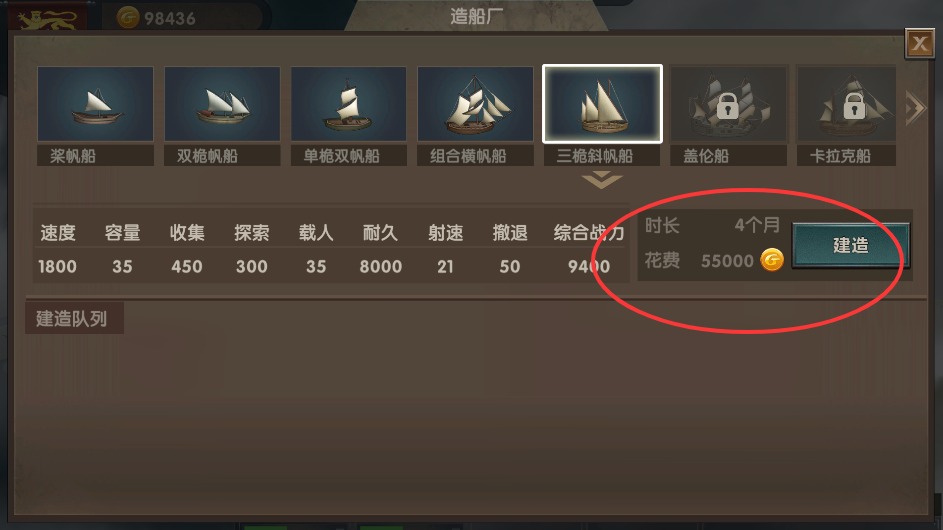This screenshot has height=530, width=943.
Task: Click the locked 盖伦船 ship
Action: click(728, 104)
